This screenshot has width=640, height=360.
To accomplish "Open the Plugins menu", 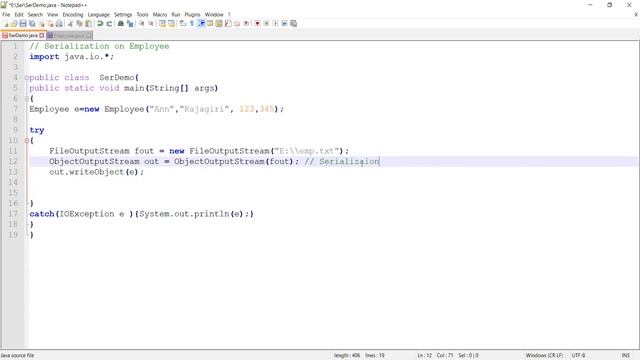I will 192,14.
